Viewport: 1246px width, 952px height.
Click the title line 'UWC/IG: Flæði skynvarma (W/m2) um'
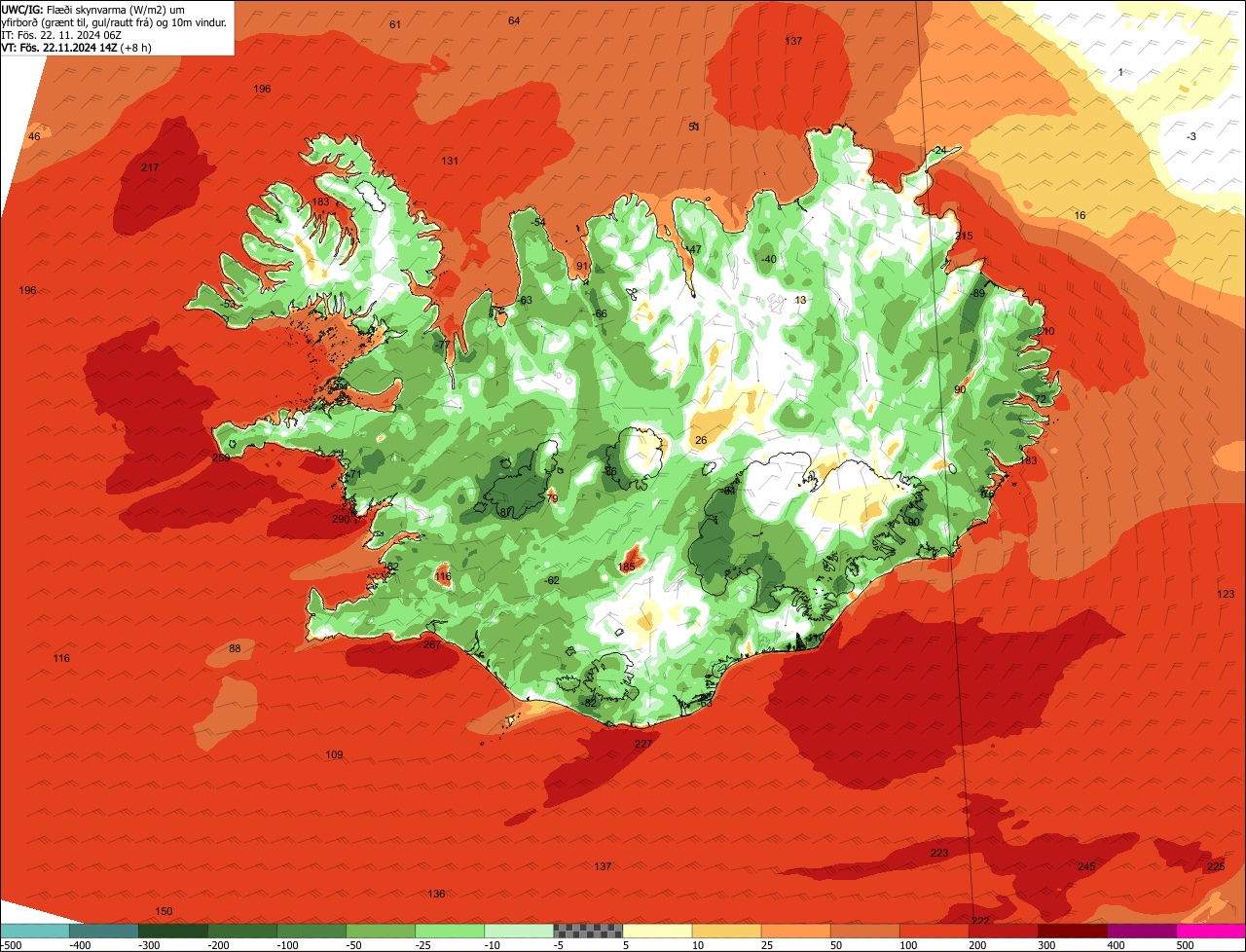93,9
